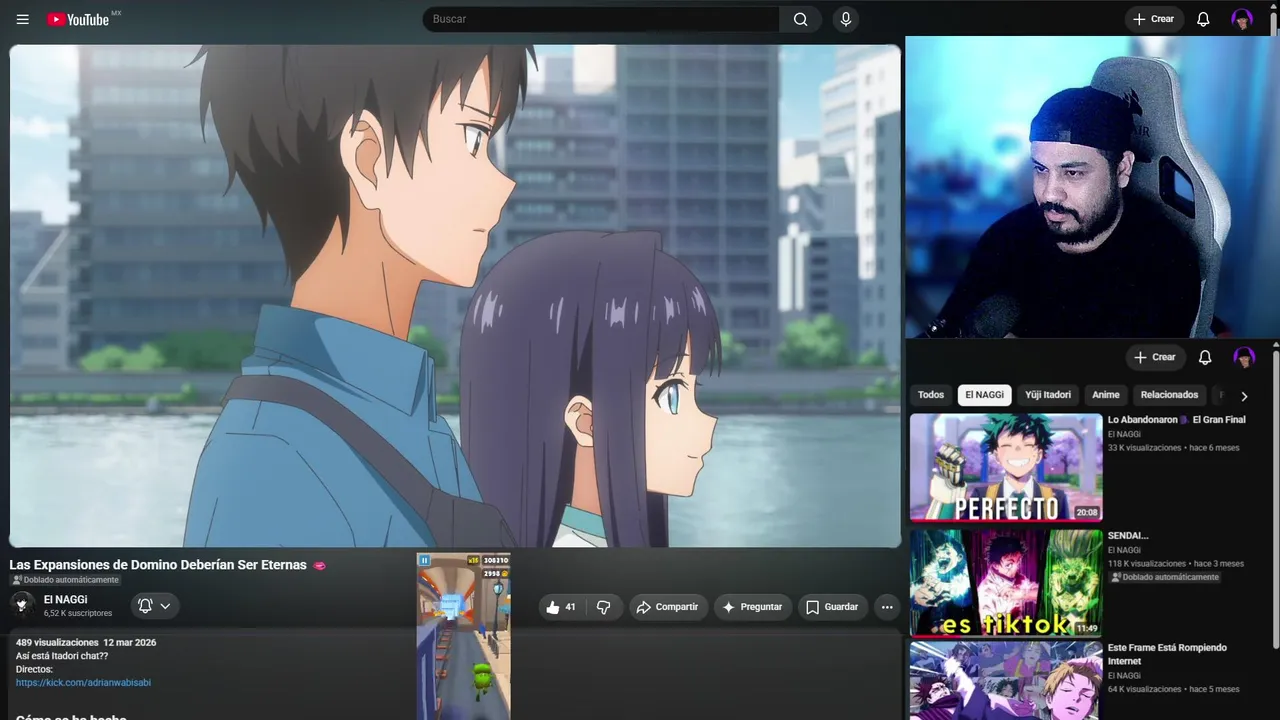Open 'Lo Abandonaron El Gran Final' title

point(1176,420)
